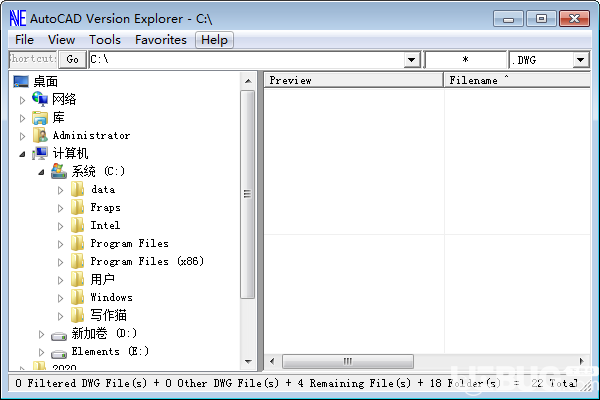Click the data folder icon

tap(78, 189)
